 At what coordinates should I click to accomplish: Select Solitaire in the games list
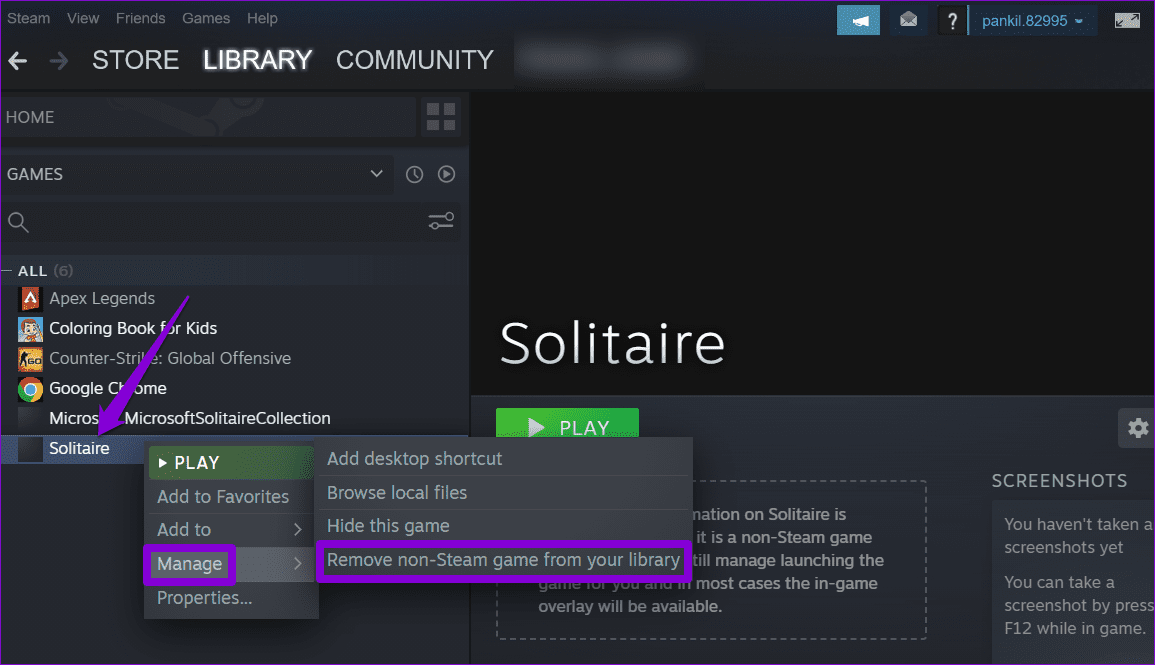coord(79,448)
